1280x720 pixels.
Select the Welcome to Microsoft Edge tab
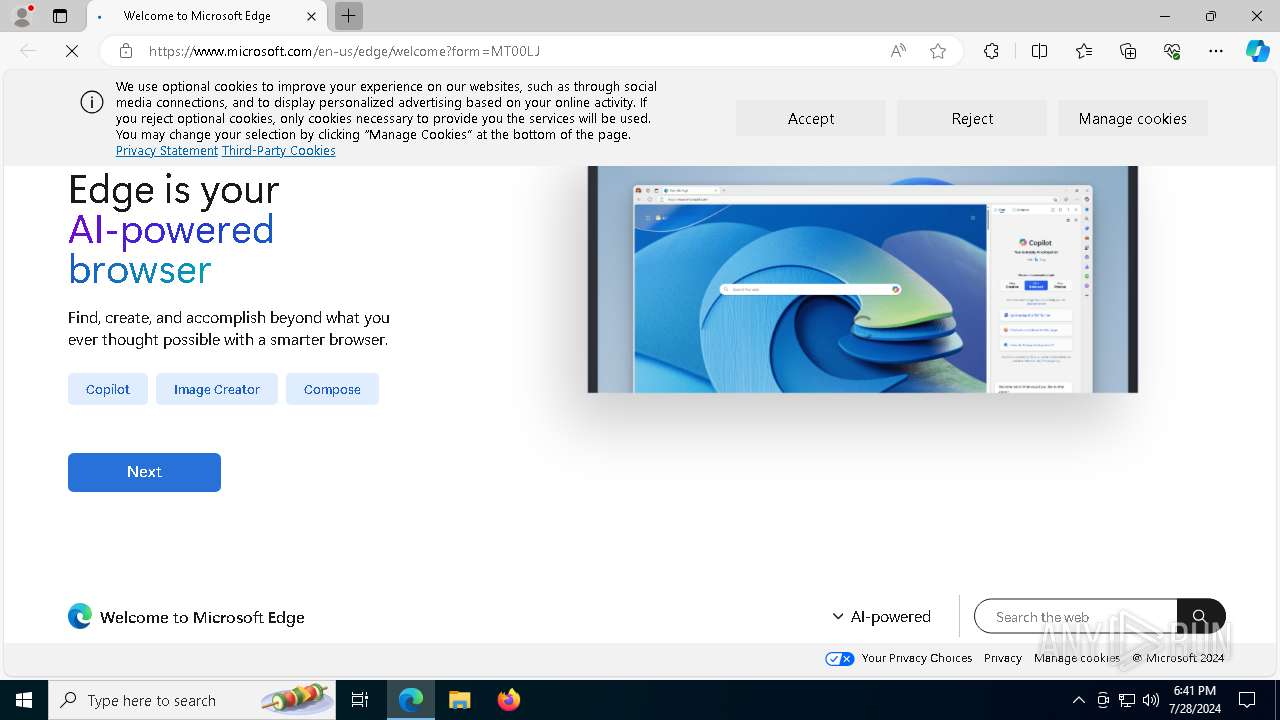207,16
